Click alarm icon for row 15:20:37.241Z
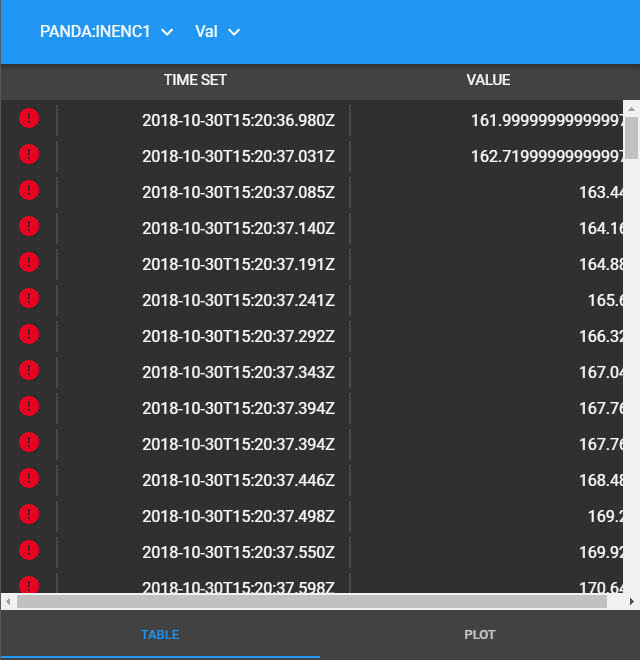The width and height of the screenshot is (640, 660). (29, 298)
